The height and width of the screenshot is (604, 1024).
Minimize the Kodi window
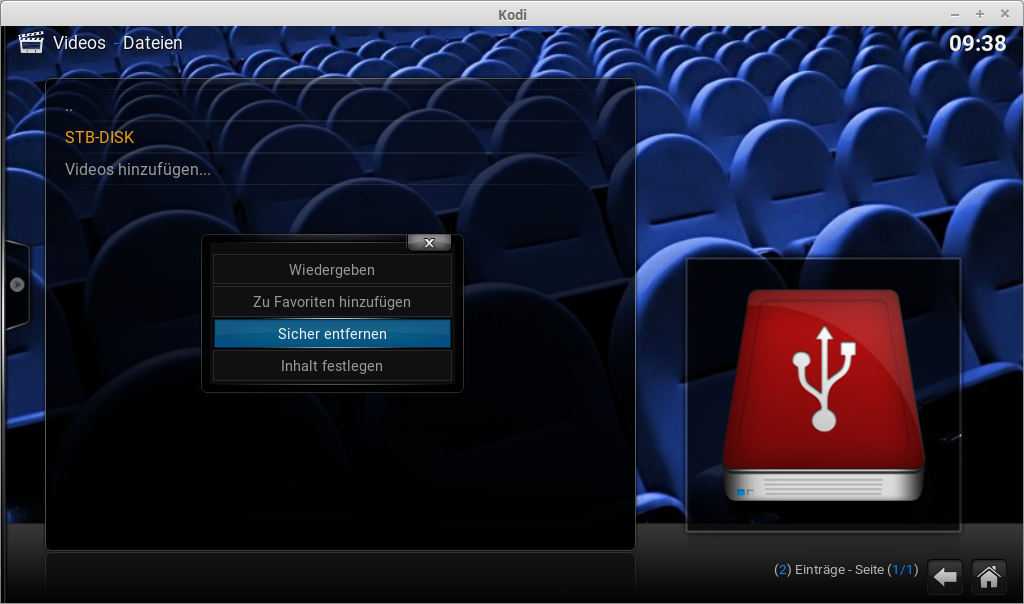click(x=955, y=14)
